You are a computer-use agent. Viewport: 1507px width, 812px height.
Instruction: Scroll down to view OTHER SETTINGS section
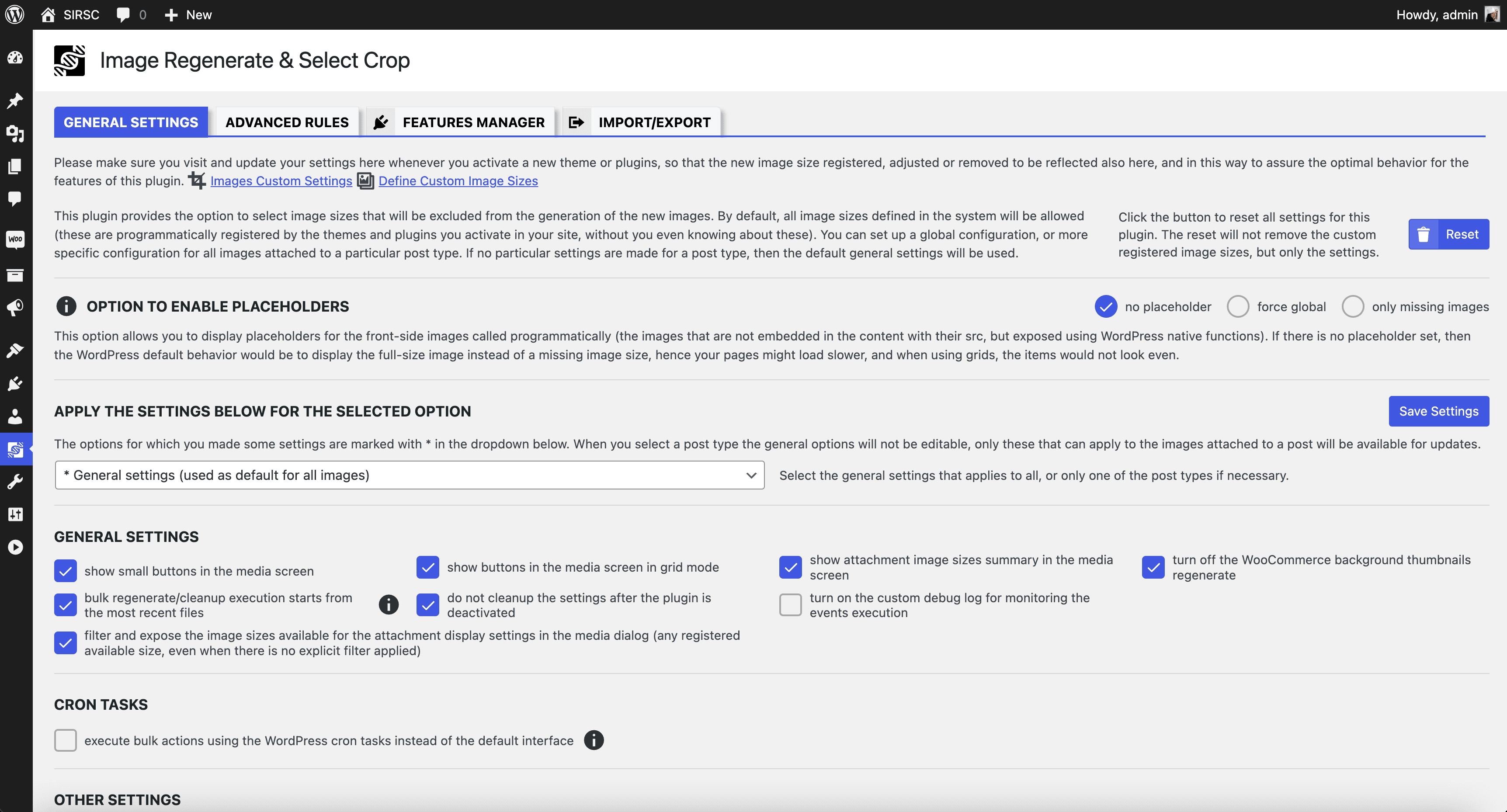117,799
